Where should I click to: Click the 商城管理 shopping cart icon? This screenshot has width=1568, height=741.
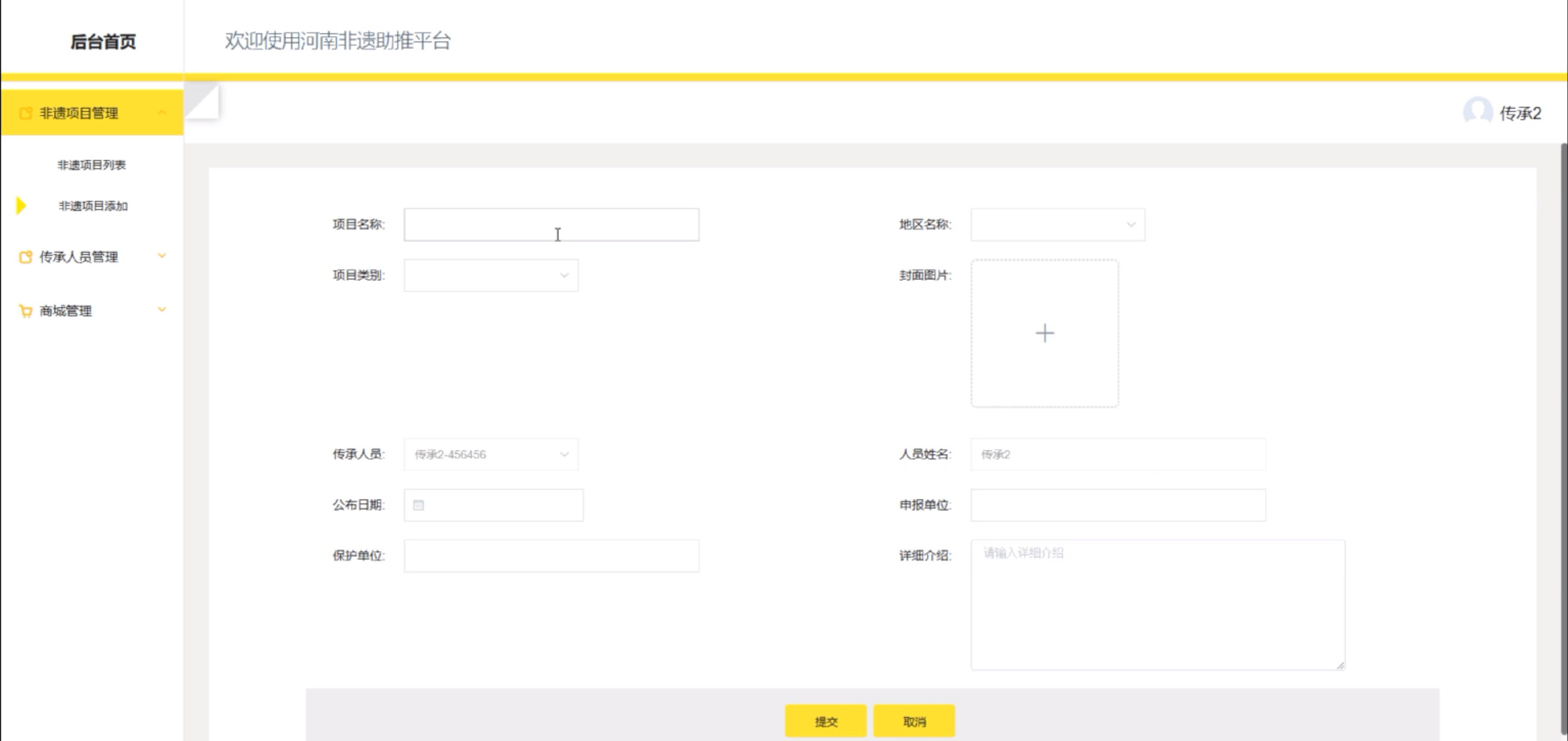tap(26, 311)
